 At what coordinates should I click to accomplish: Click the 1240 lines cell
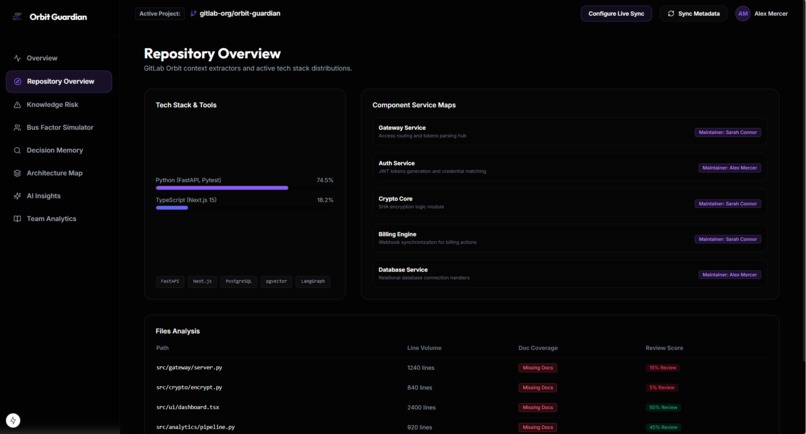tap(420, 368)
